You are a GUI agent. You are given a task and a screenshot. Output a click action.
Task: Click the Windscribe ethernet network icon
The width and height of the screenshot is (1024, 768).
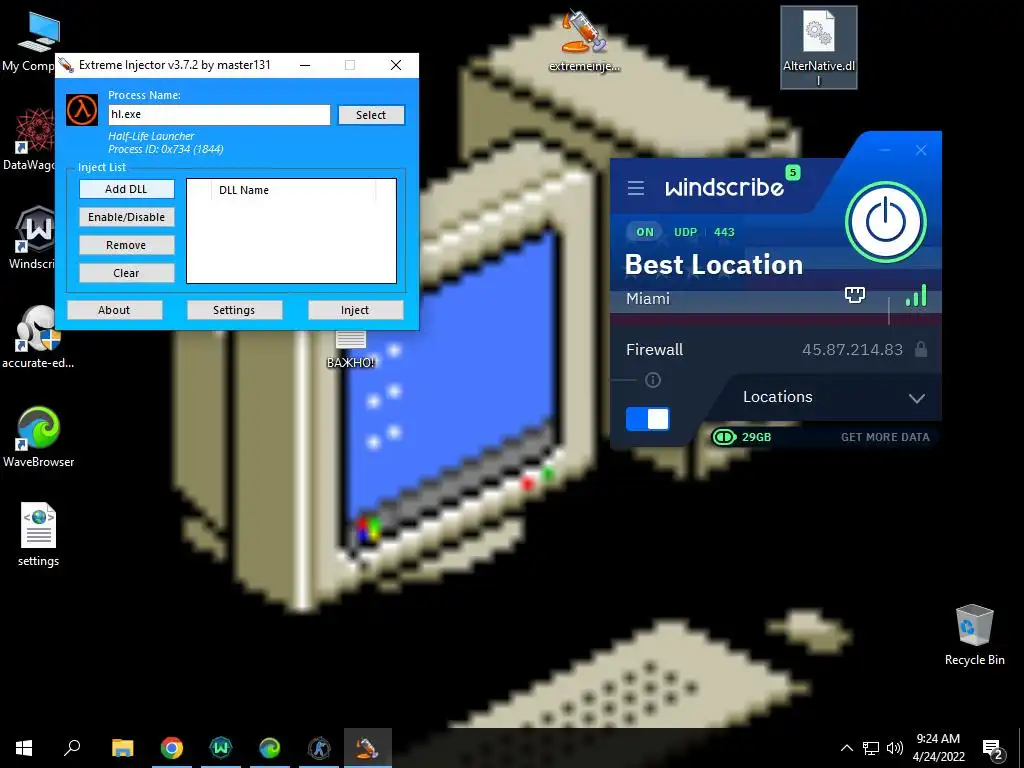[x=854, y=295]
